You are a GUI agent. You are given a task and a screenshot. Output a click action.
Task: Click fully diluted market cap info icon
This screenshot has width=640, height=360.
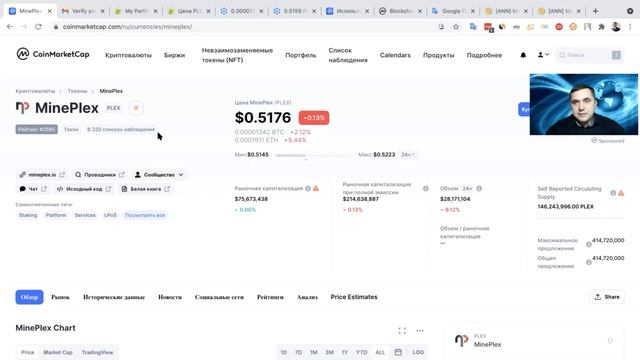point(426,188)
